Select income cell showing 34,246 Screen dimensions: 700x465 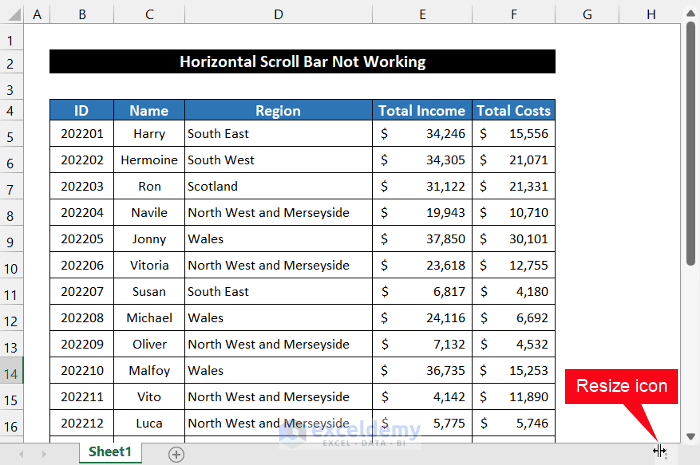point(422,133)
